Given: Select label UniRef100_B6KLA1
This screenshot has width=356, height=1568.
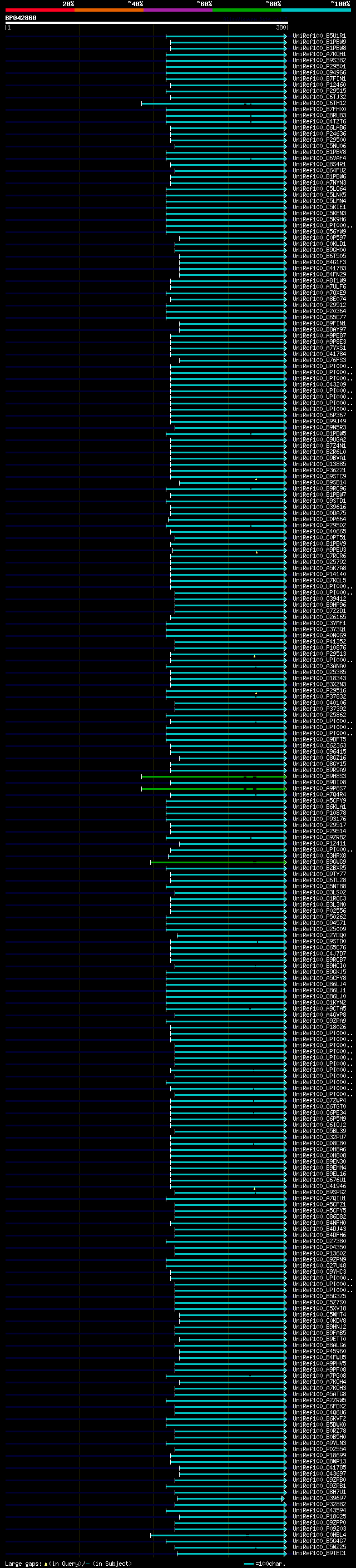Looking at the screenshot, I should click(319, 807).
